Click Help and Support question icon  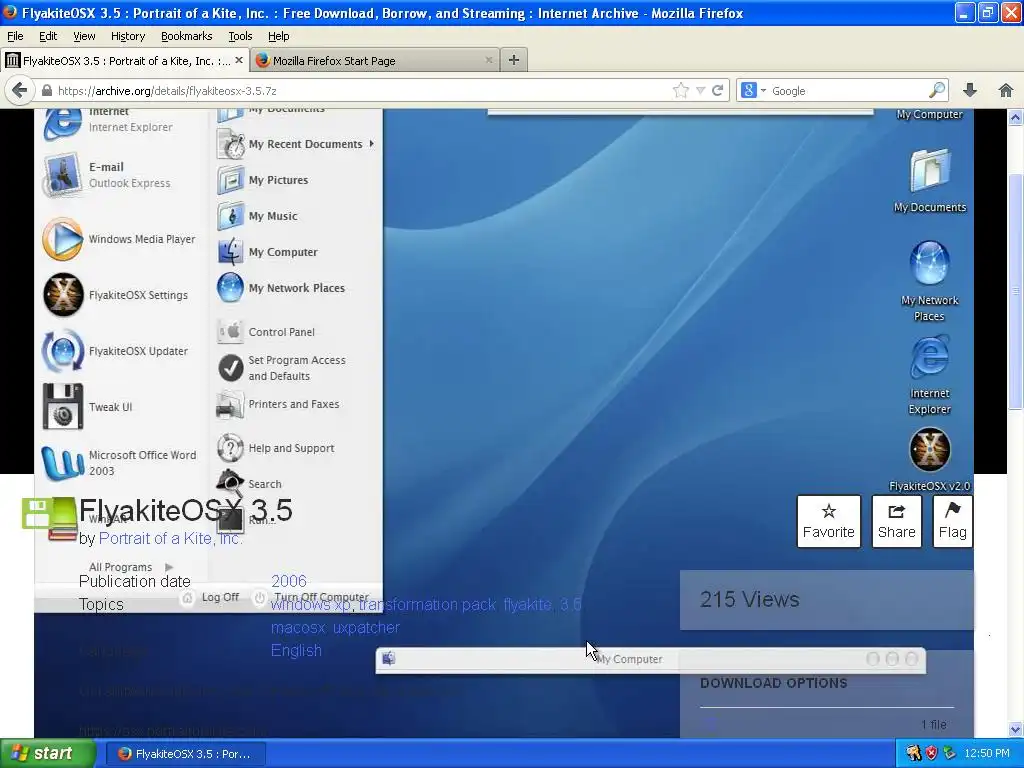(231, 448)
